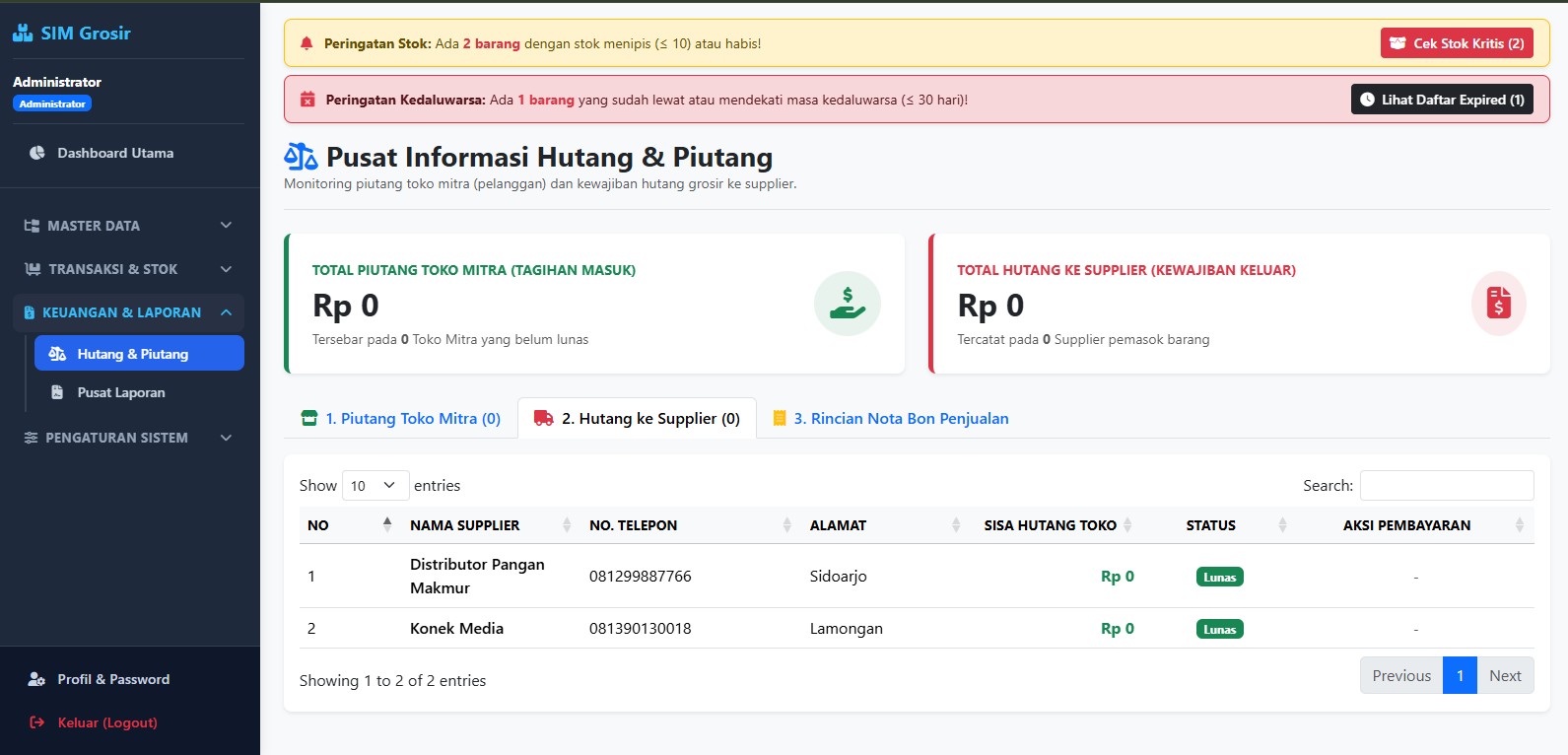Click phone number 081299887766
Image resolution: width=1568 pixels, height=755 pixels.
(x=641, y=576)
